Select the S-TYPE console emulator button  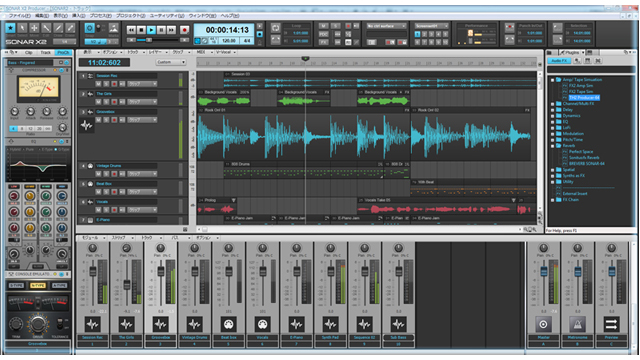pyautogui.click(x=17, y=285)
